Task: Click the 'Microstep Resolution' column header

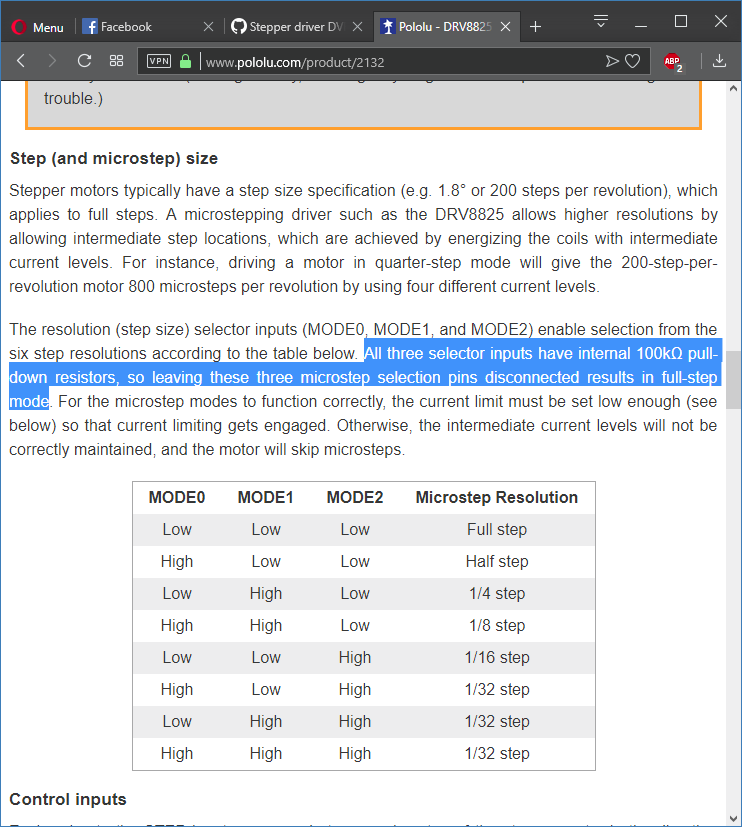Action: [x=497, y=497]
